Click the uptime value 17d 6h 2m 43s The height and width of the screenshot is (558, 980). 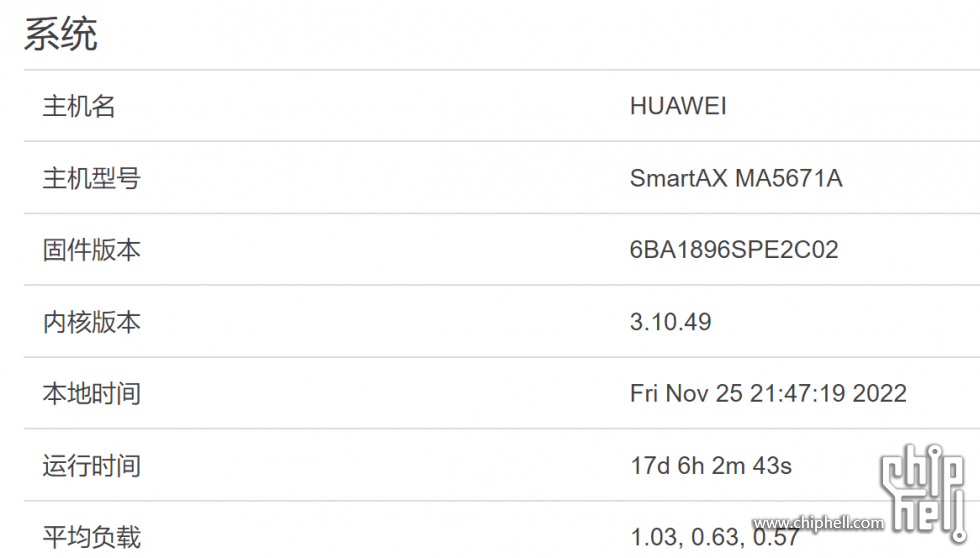click(x=711, y=466)
